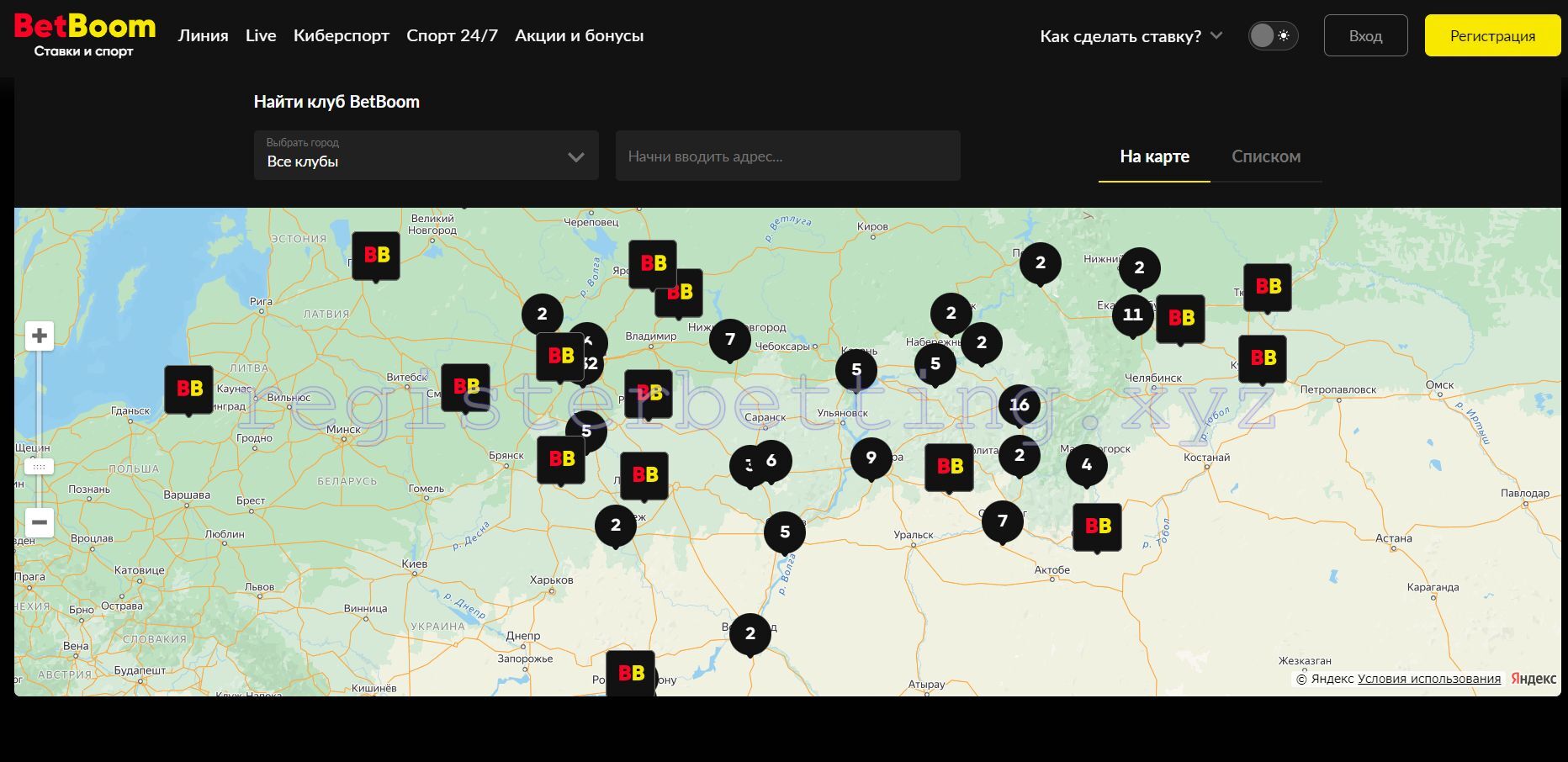This screenshot has height=762, width=1568.
Task: Open the 'Выбрать город' city dropdown
Action: [x=426, y=155]
